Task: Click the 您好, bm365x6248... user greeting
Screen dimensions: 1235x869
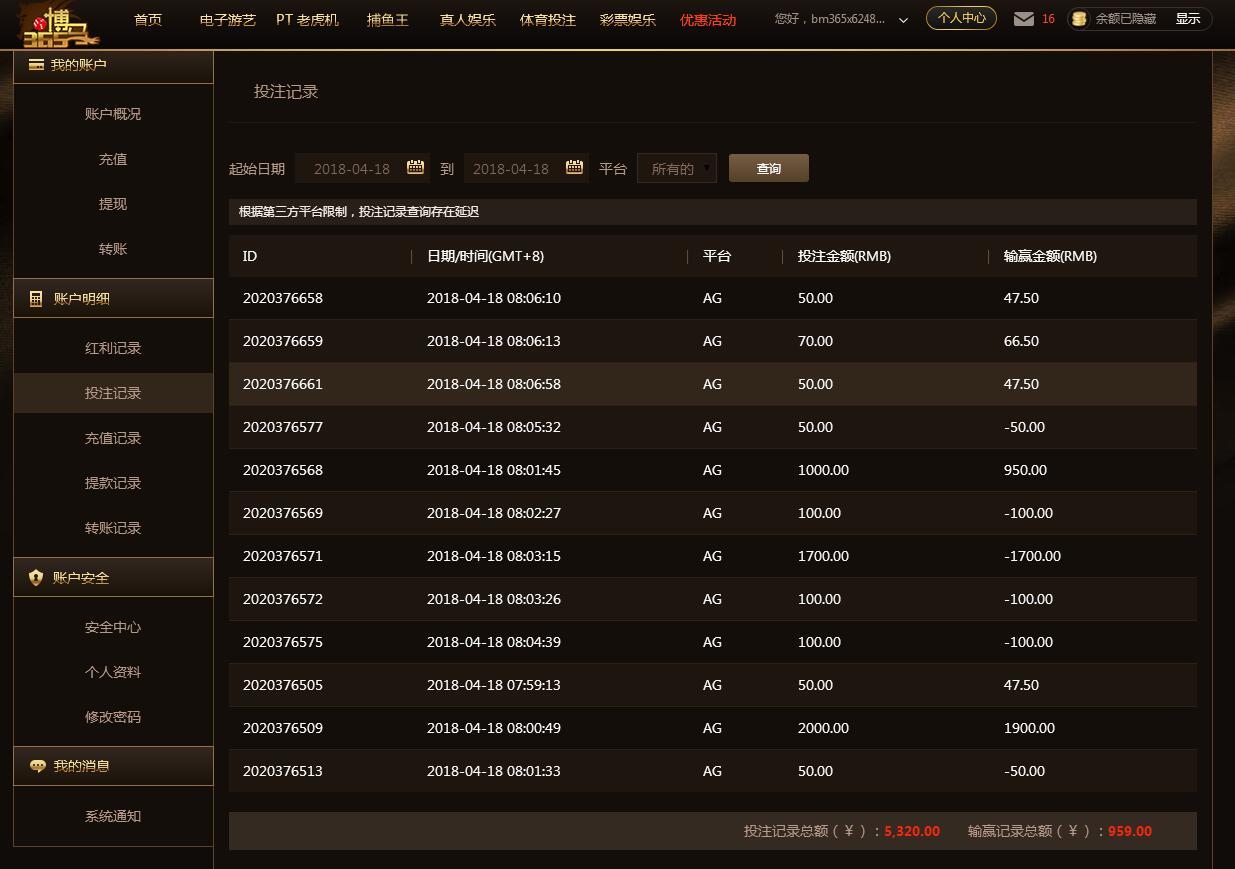Action: point(830,19)
